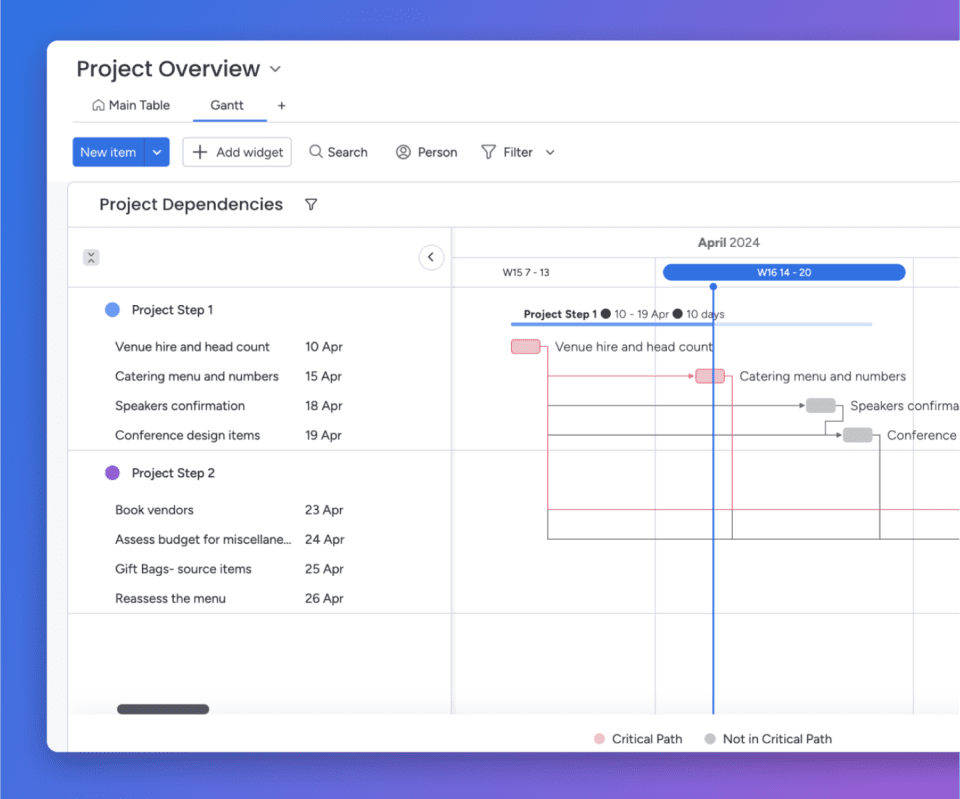Select the 'Conference design items' list row
The height and width of the screenshot is (799, 960).
[x=260, y=435]
